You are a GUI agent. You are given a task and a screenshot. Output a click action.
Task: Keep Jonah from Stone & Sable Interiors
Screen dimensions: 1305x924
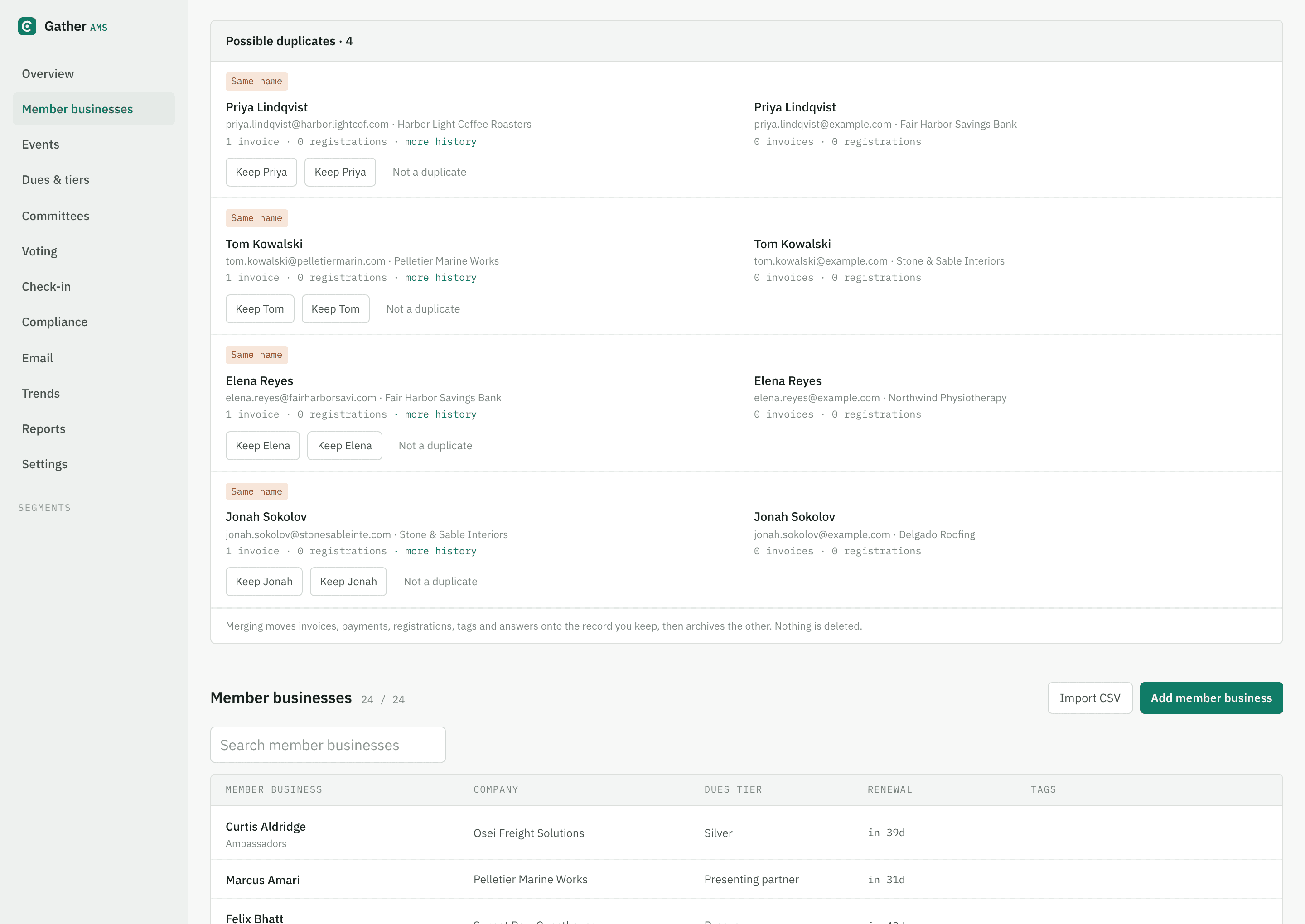point(264,582)
